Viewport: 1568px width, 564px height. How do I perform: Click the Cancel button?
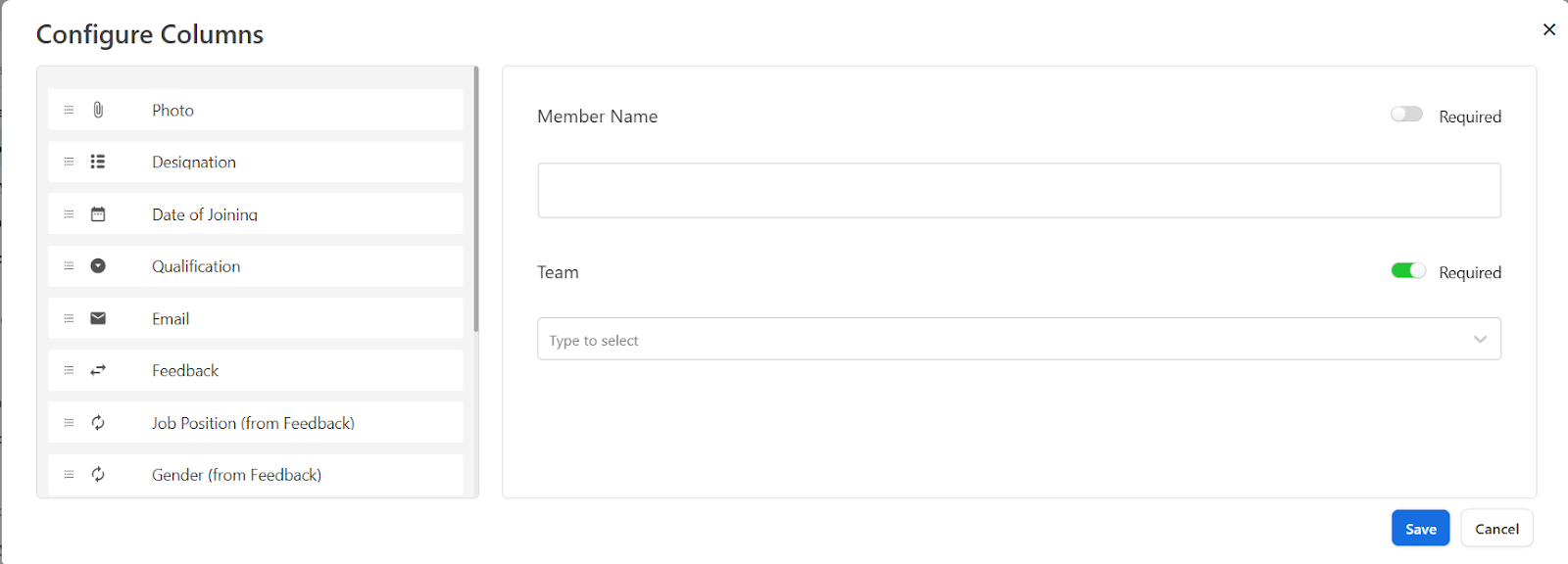[1496, 529]
